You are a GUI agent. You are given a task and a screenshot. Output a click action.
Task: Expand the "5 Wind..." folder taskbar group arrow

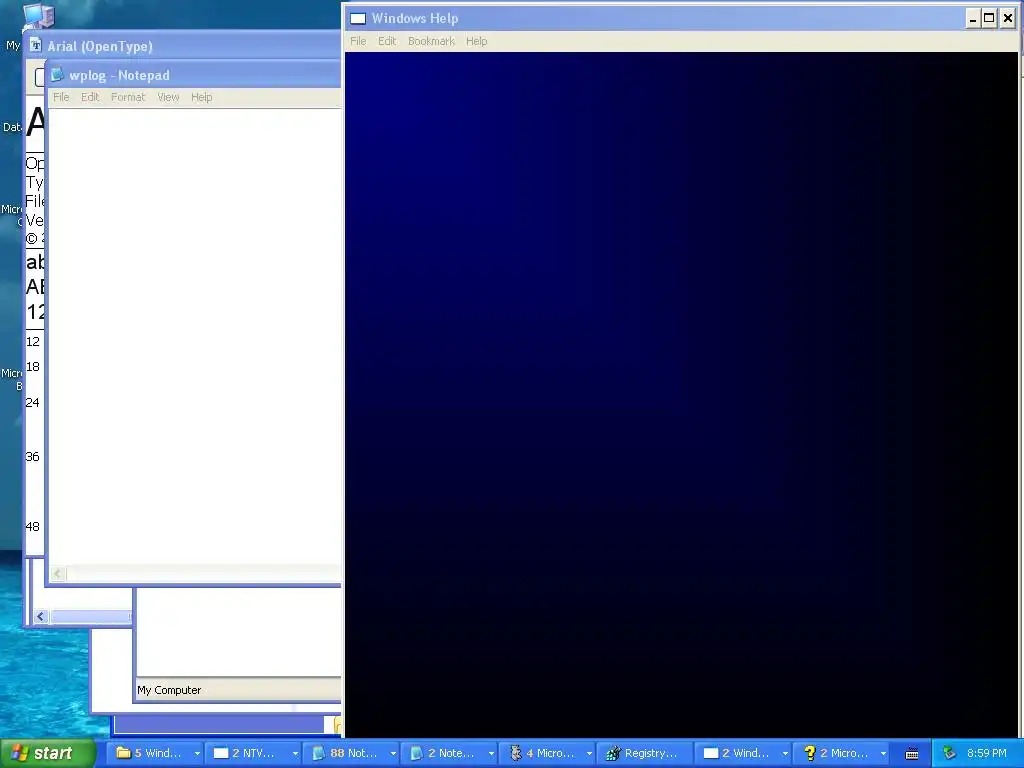coord(197,754)
